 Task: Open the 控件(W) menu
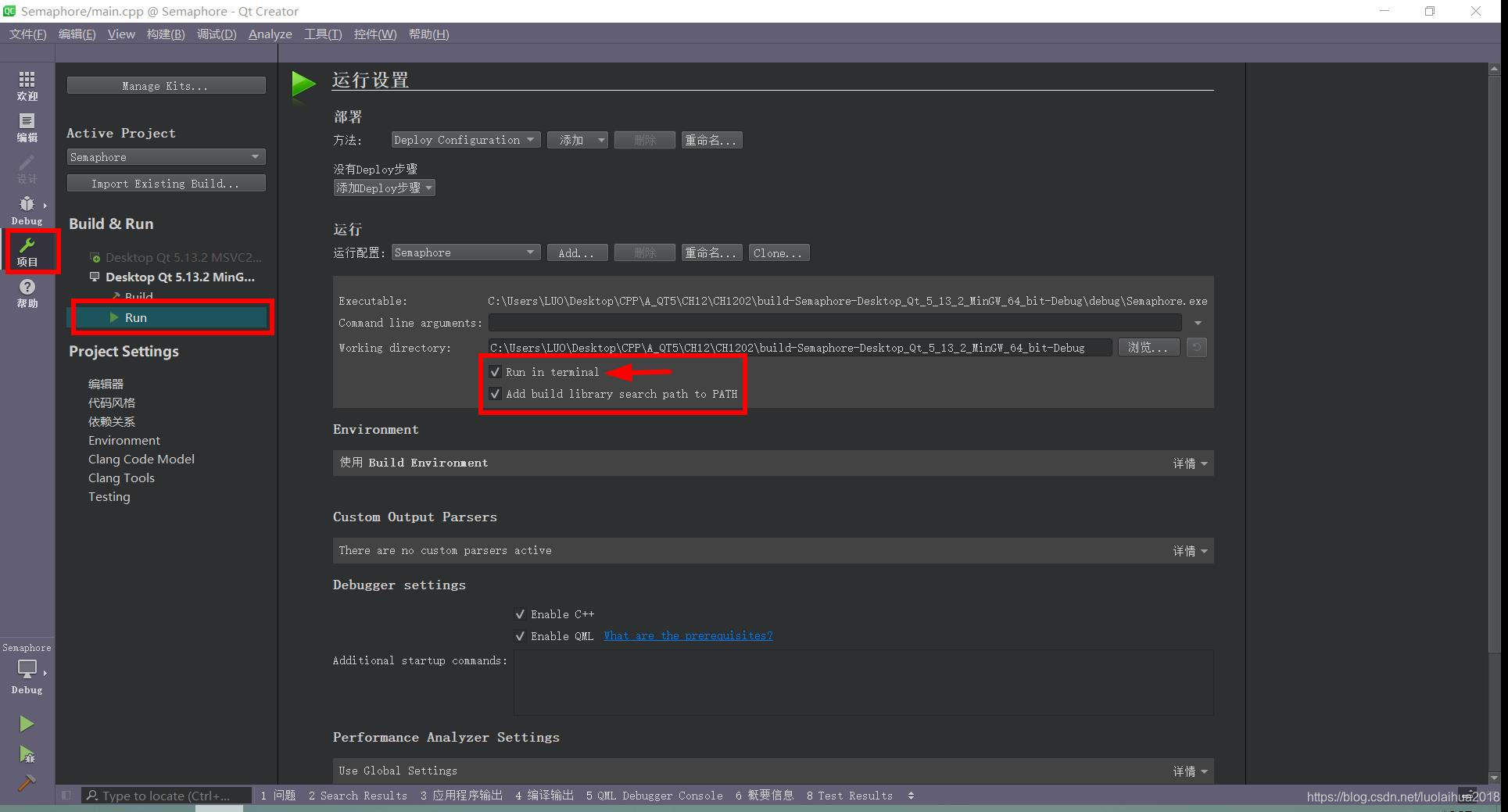click(375, 34)
